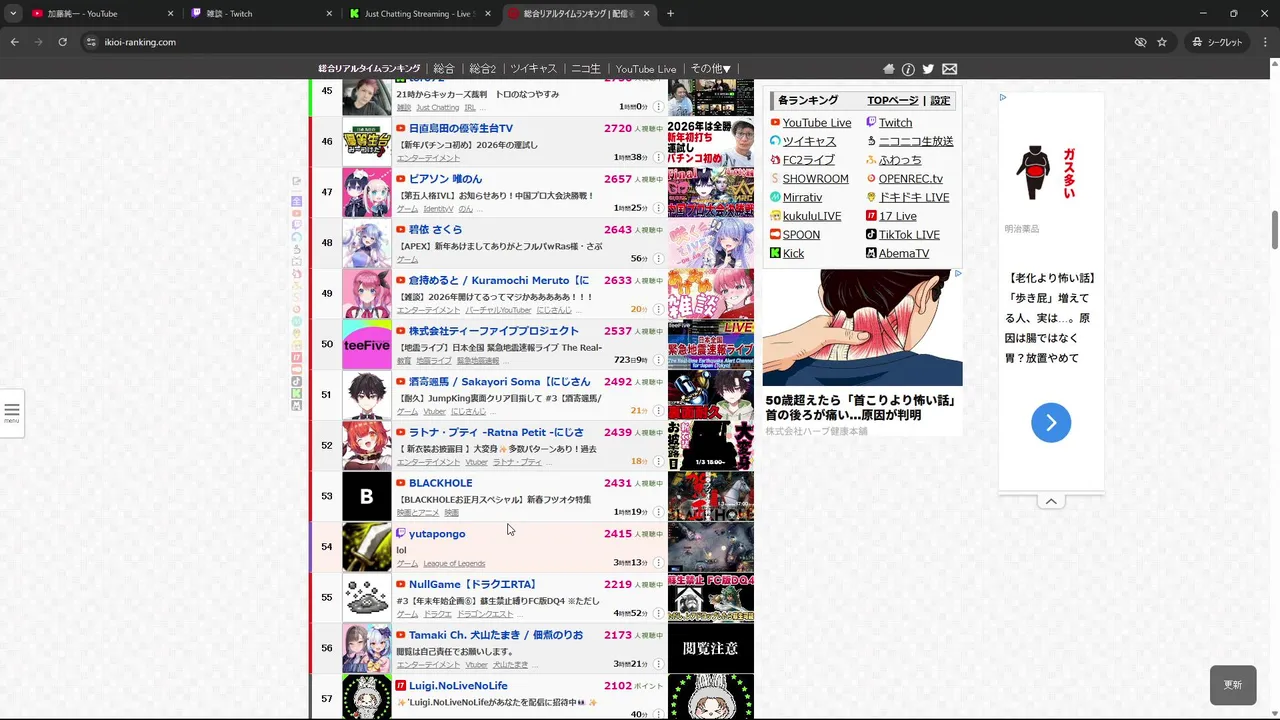Viewport: 1280px width, 720px height.
Task: Click the browser reload button
Action: coord(62,42)
